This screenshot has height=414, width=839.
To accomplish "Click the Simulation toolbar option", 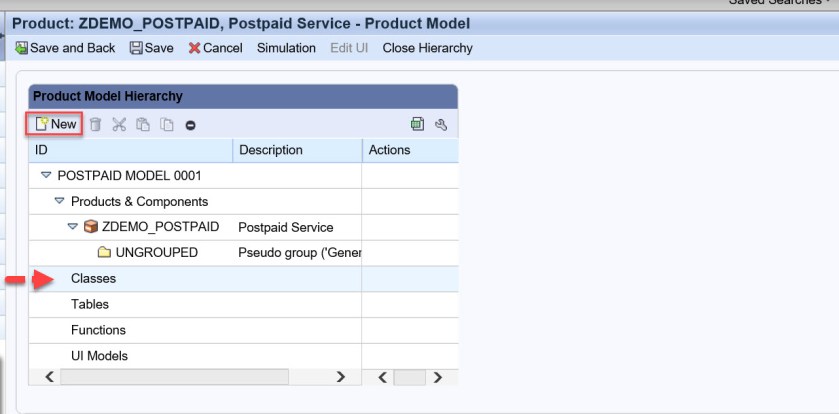I will pyautogui.click(x=286, y=48).
